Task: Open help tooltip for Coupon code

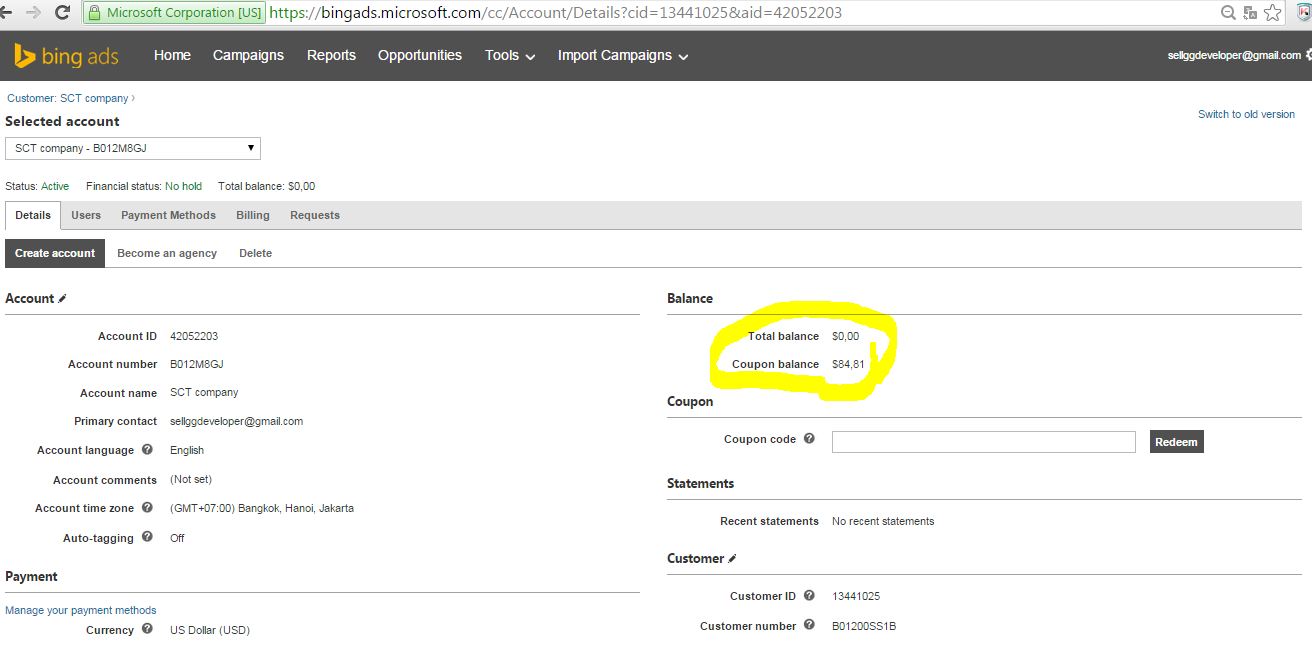Action: 809,439
